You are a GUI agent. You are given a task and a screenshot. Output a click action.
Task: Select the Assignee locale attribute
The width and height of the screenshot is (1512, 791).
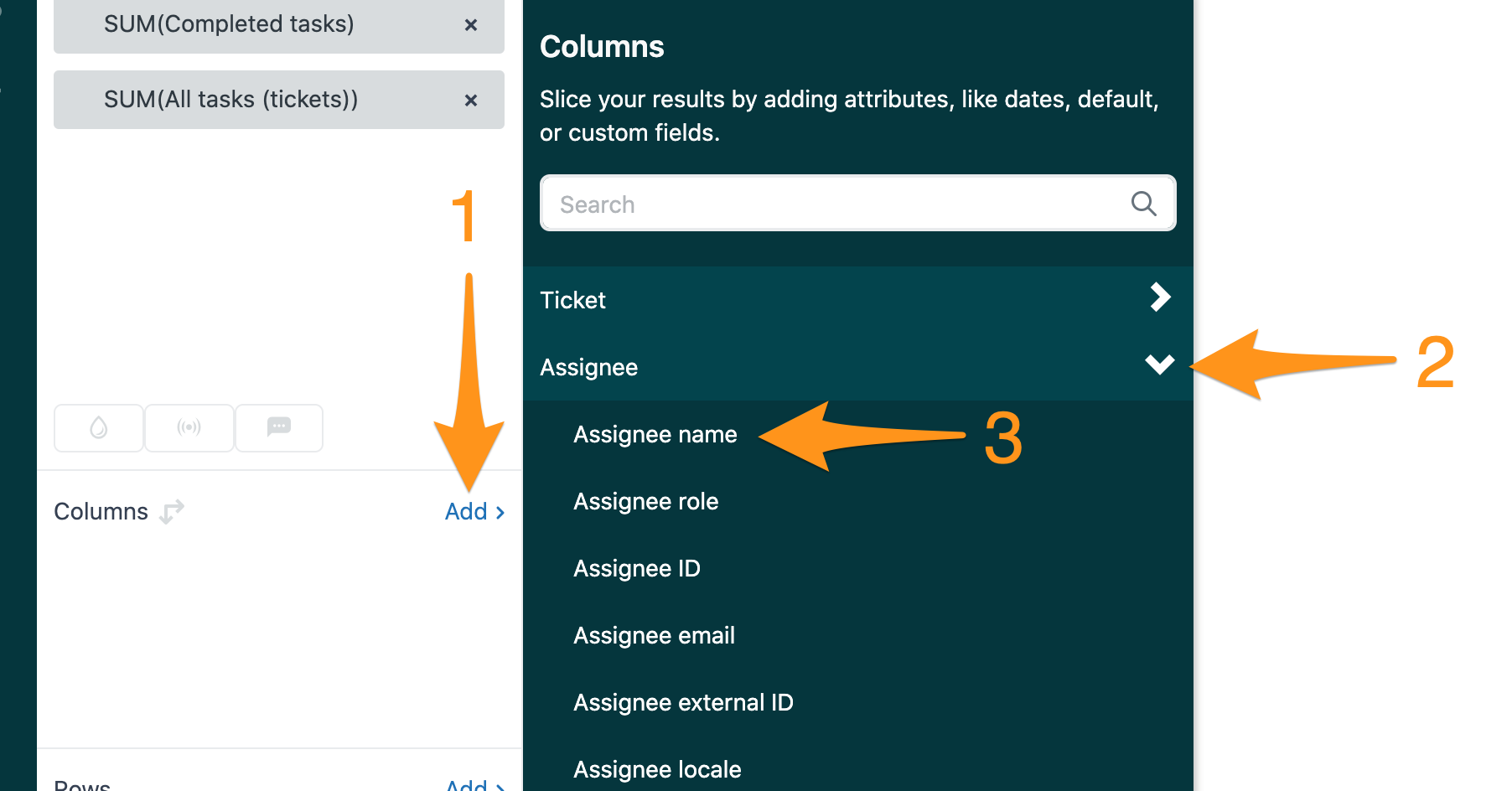(658, 769)
